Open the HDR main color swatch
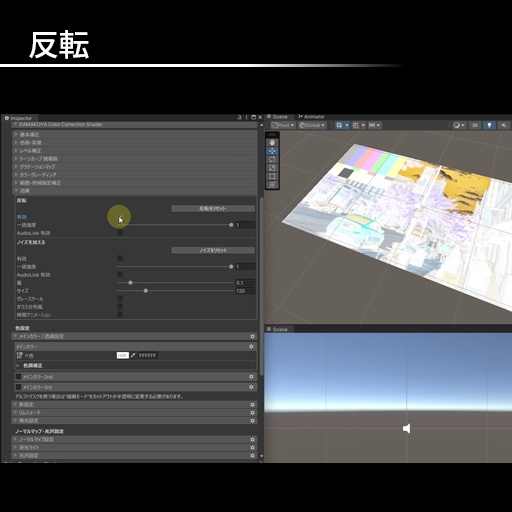 123,356
